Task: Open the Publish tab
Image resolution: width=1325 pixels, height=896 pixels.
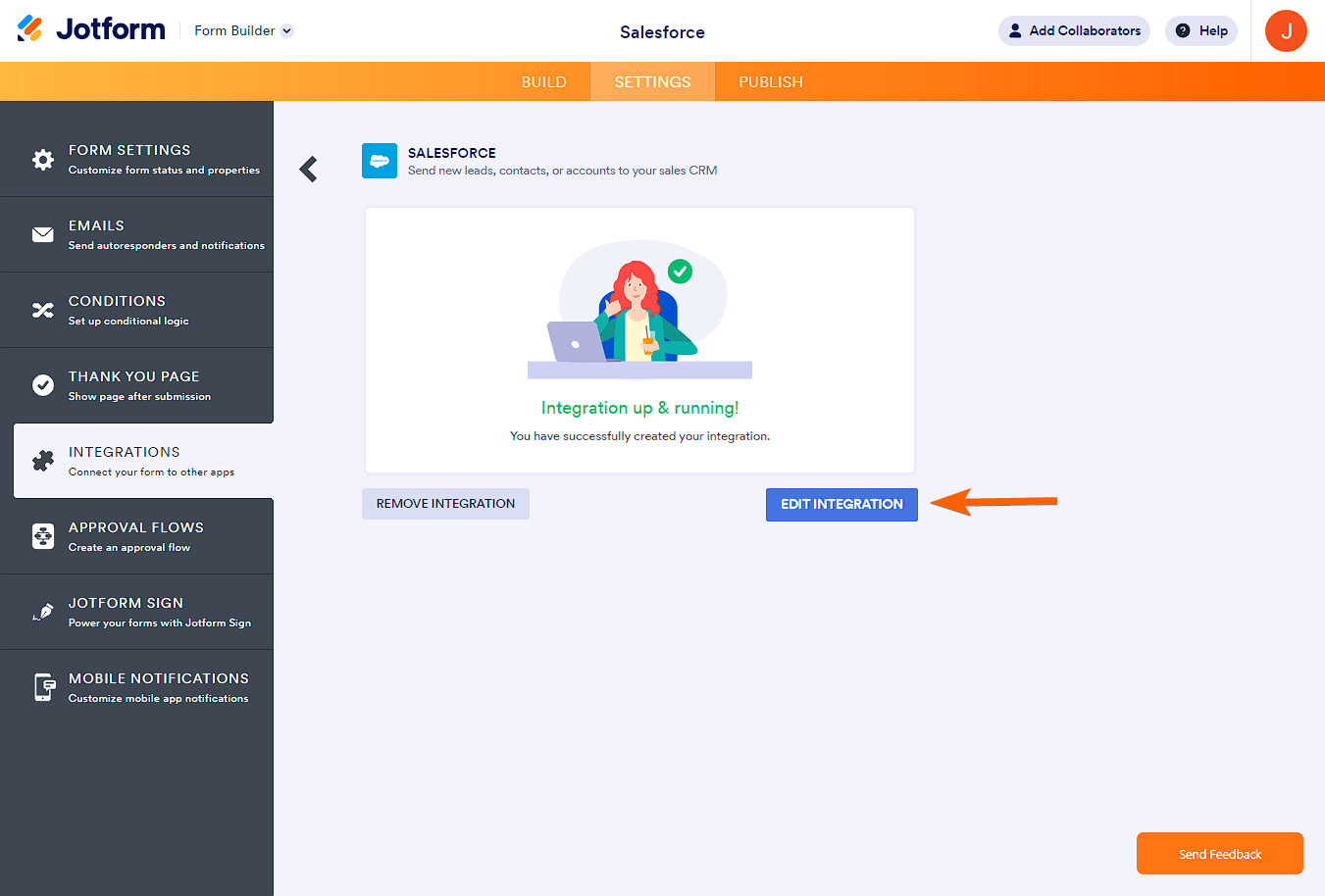Action: click(770, 81)
